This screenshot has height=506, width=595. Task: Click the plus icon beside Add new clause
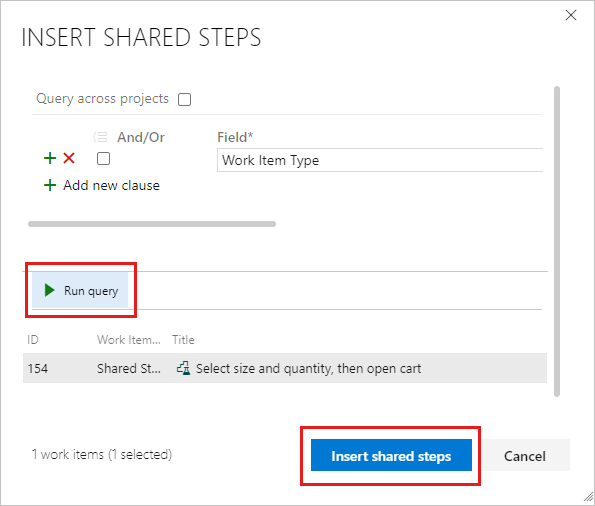50,185
